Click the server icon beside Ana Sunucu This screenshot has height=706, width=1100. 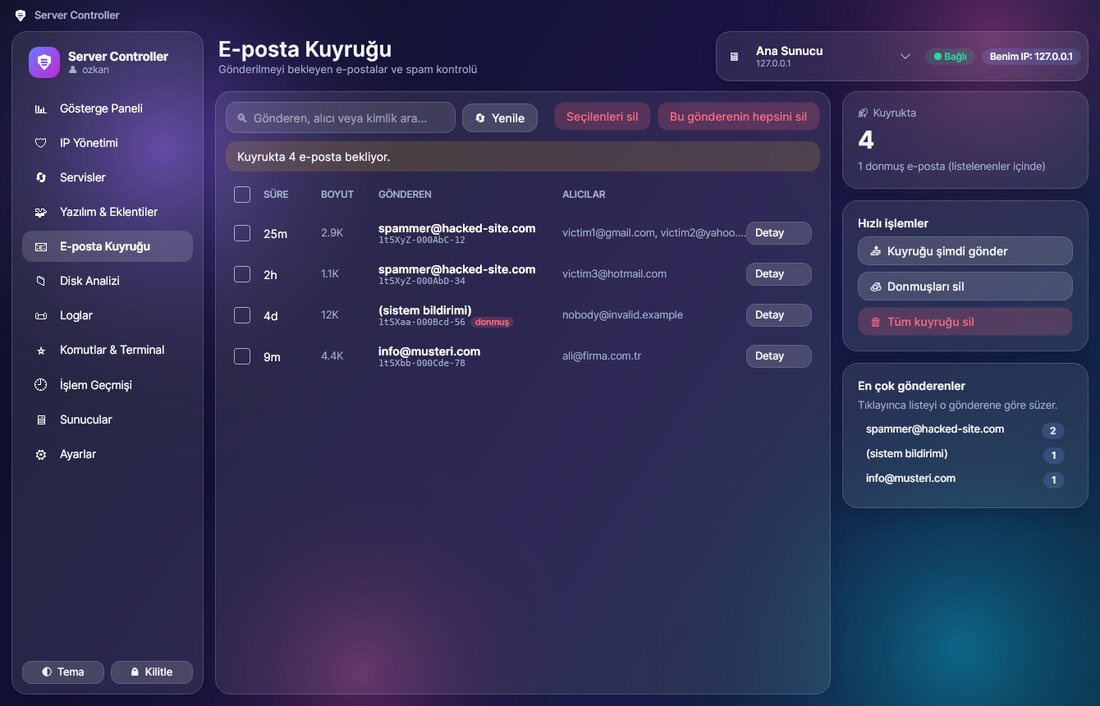[734, 57]
